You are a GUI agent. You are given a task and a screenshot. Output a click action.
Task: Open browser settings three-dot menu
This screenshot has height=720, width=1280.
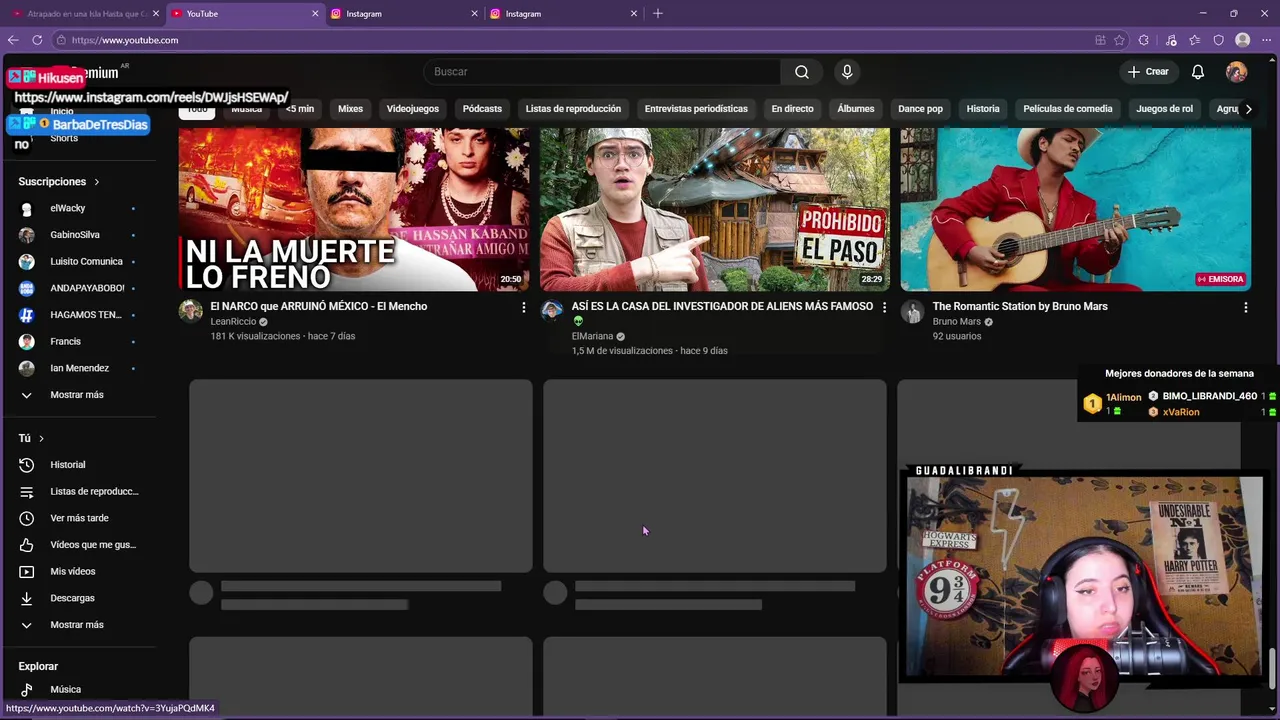point(1266,40)
